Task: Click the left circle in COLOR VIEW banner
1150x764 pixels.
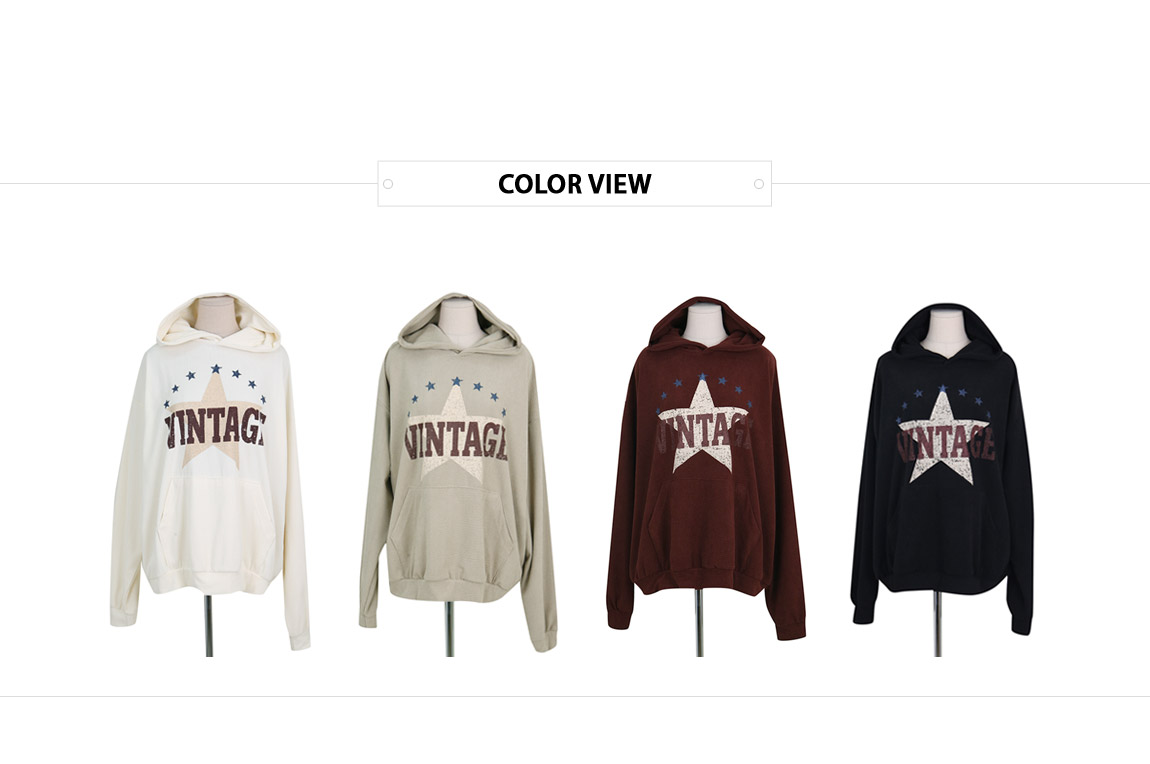Action: (388, 184)
